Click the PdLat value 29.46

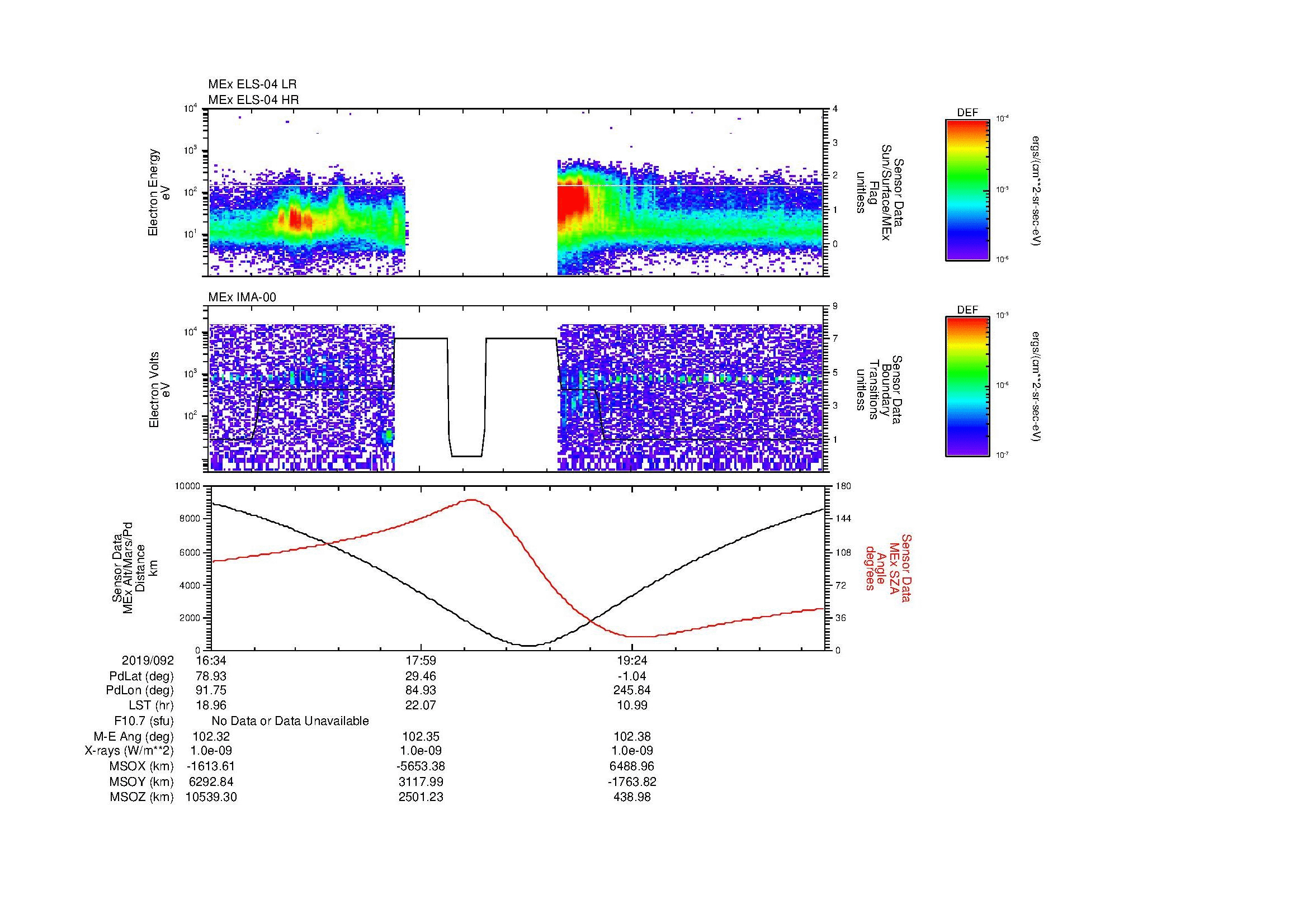[421, 676]
